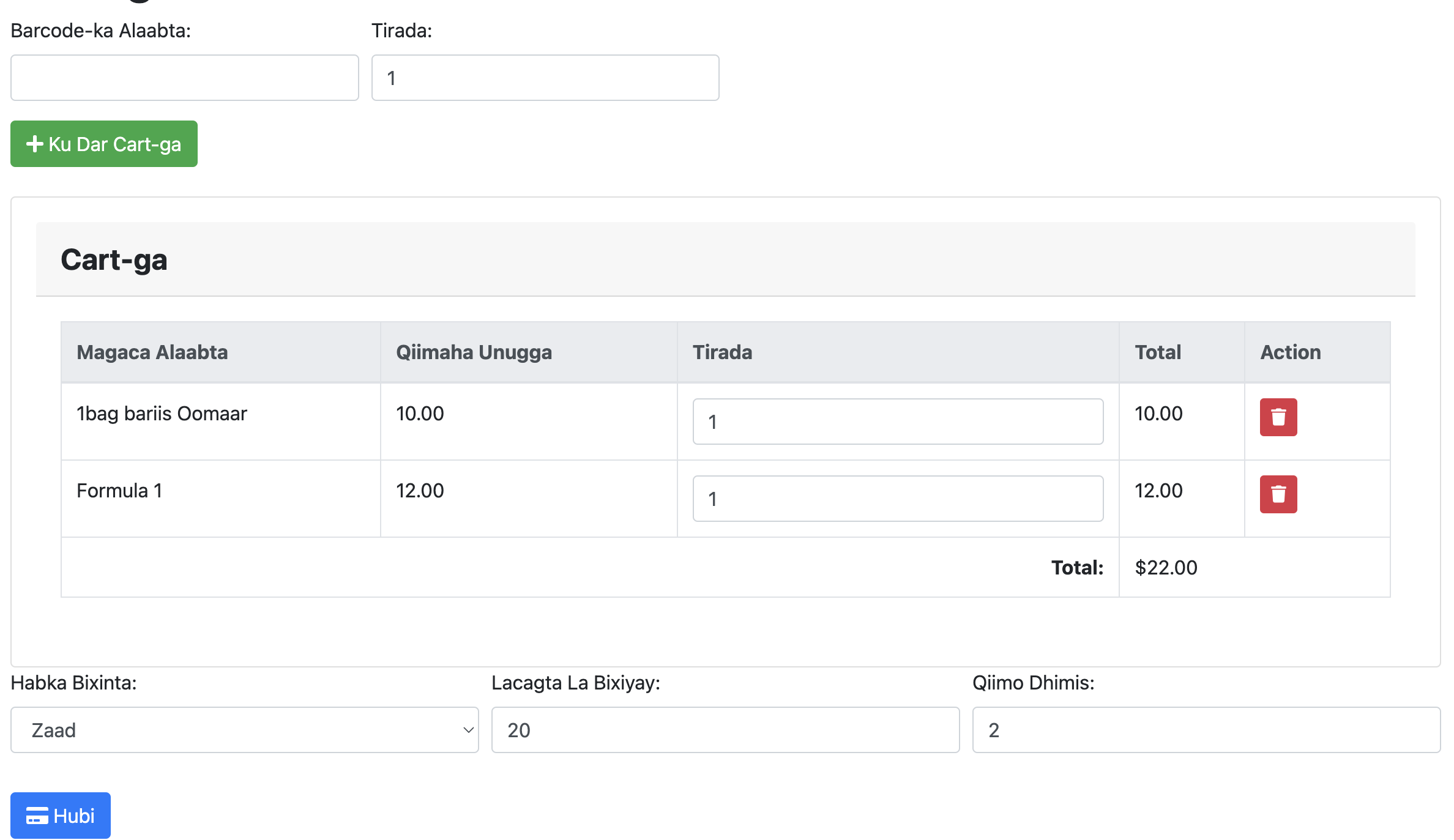
Task: Focus the Lacagta La Bixiyay amount field
Action: click(726, 730)
